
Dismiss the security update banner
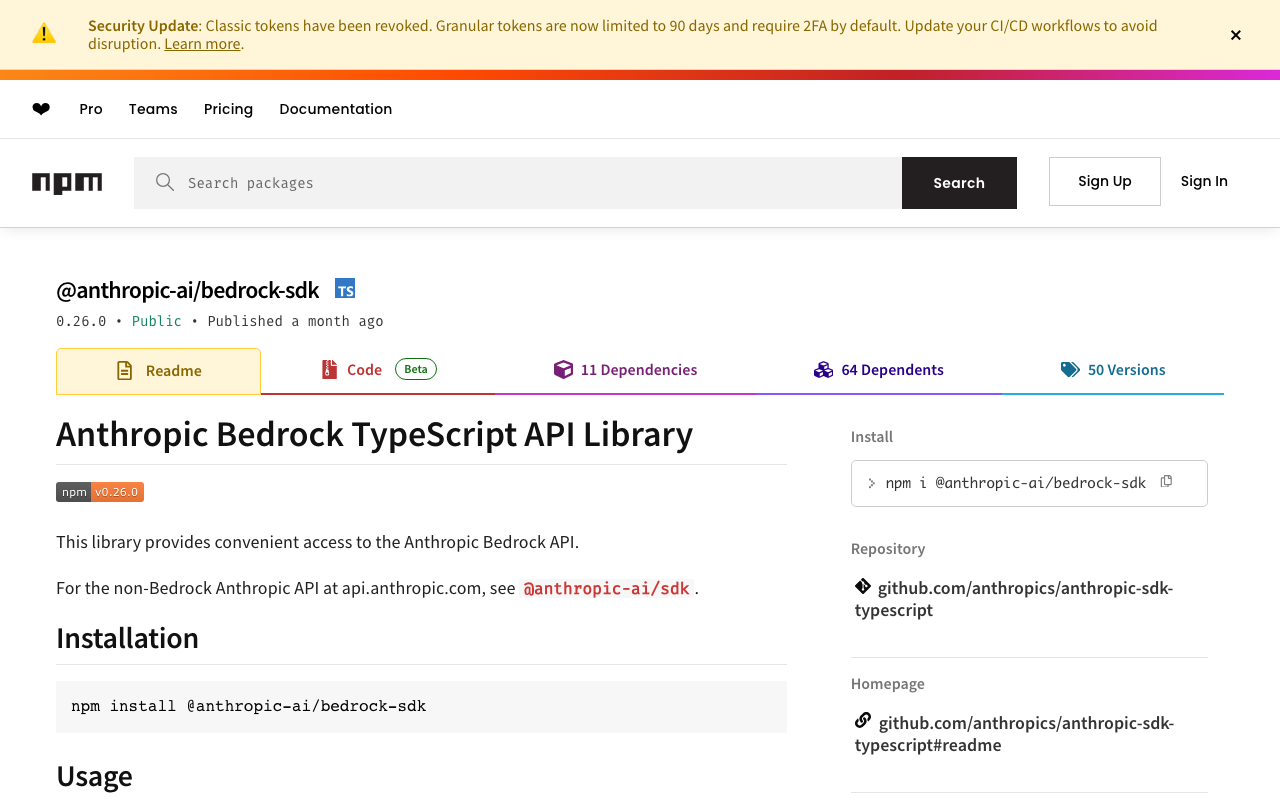(x=1236, y=35)
